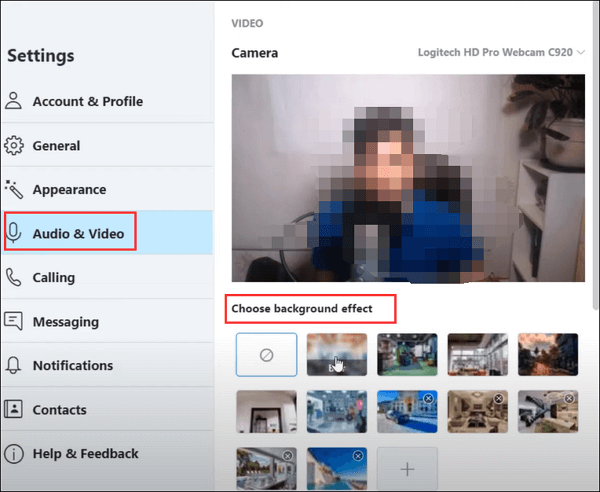The image size is (600, 492).
Task: Select the seaside pool blue-sky background
Action: tap(337, 469)
